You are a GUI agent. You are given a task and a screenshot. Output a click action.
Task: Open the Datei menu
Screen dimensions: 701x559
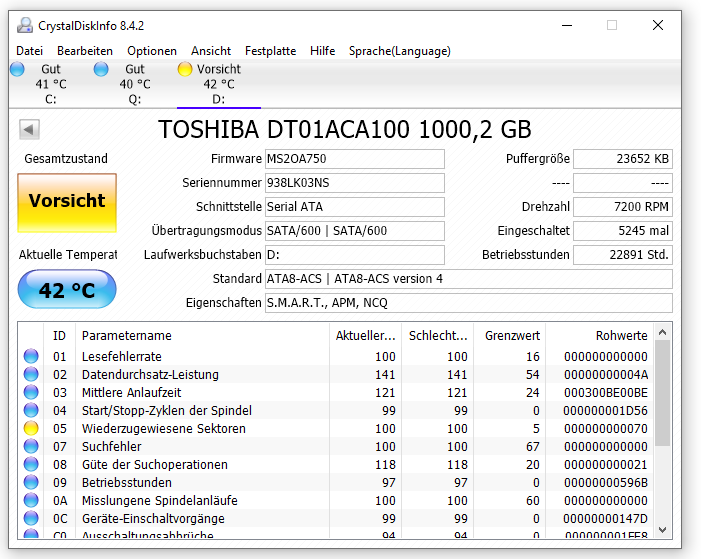coord(30,51)
